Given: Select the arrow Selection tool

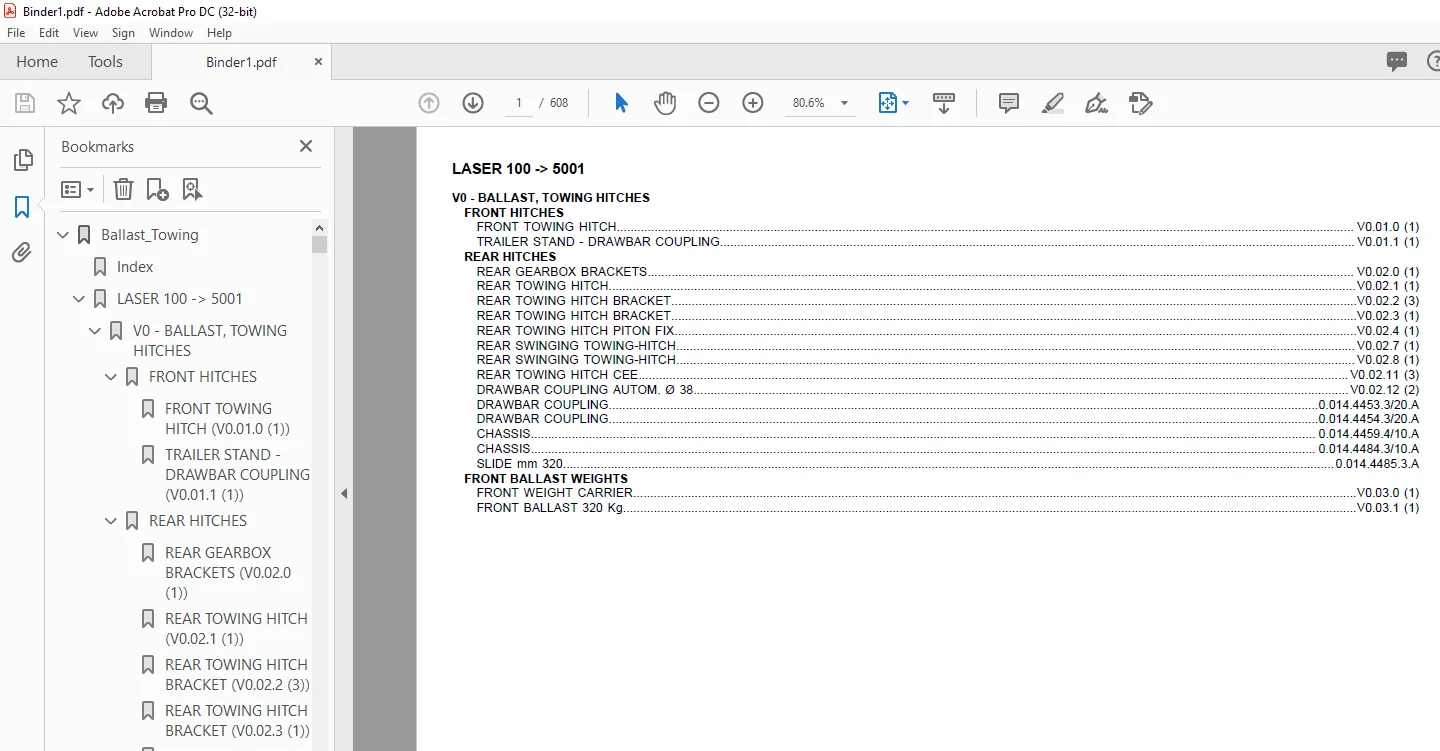Looking at the screenshot, I should (621, 103).
